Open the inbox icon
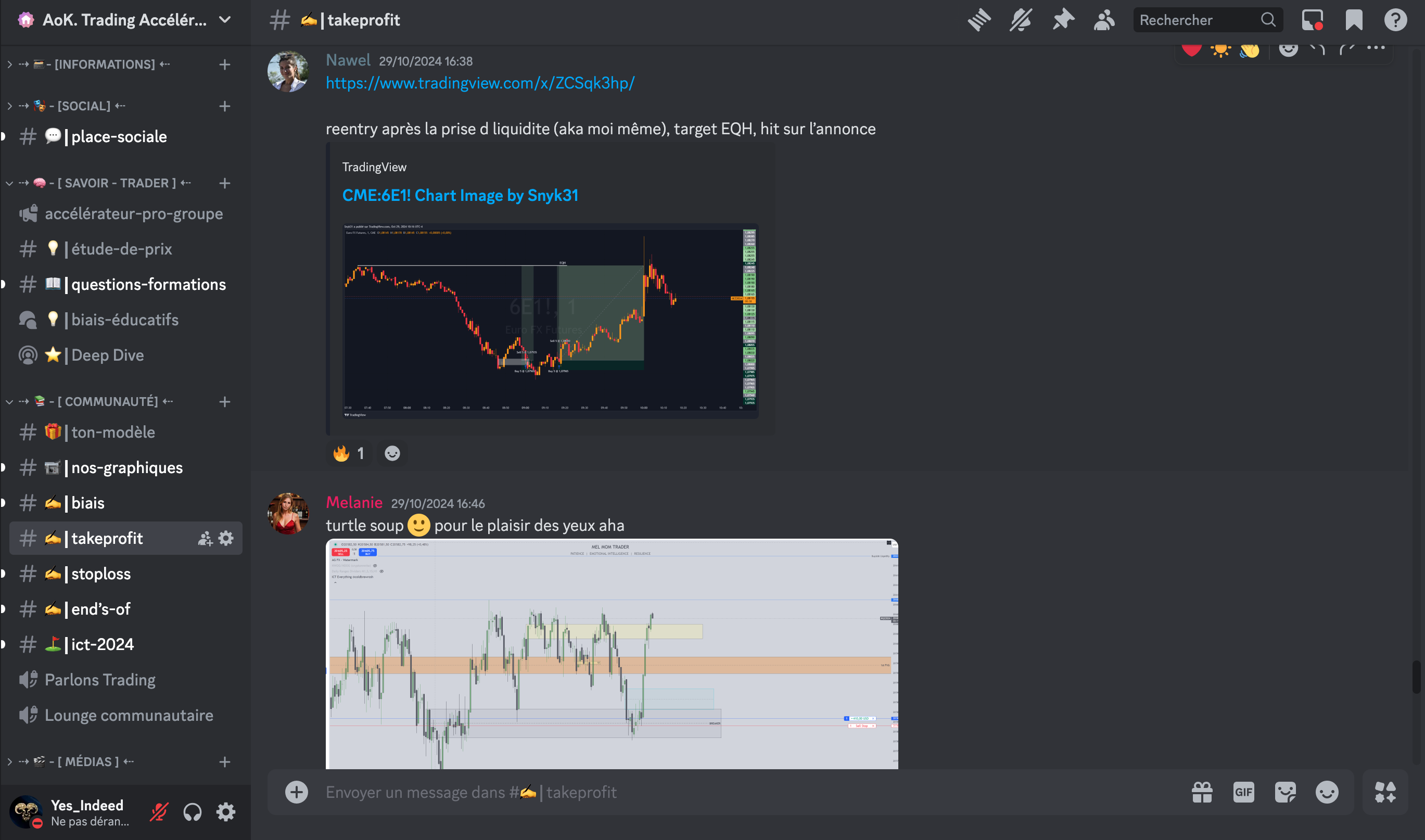The image size is (1425, 840). coord(1312,20)
